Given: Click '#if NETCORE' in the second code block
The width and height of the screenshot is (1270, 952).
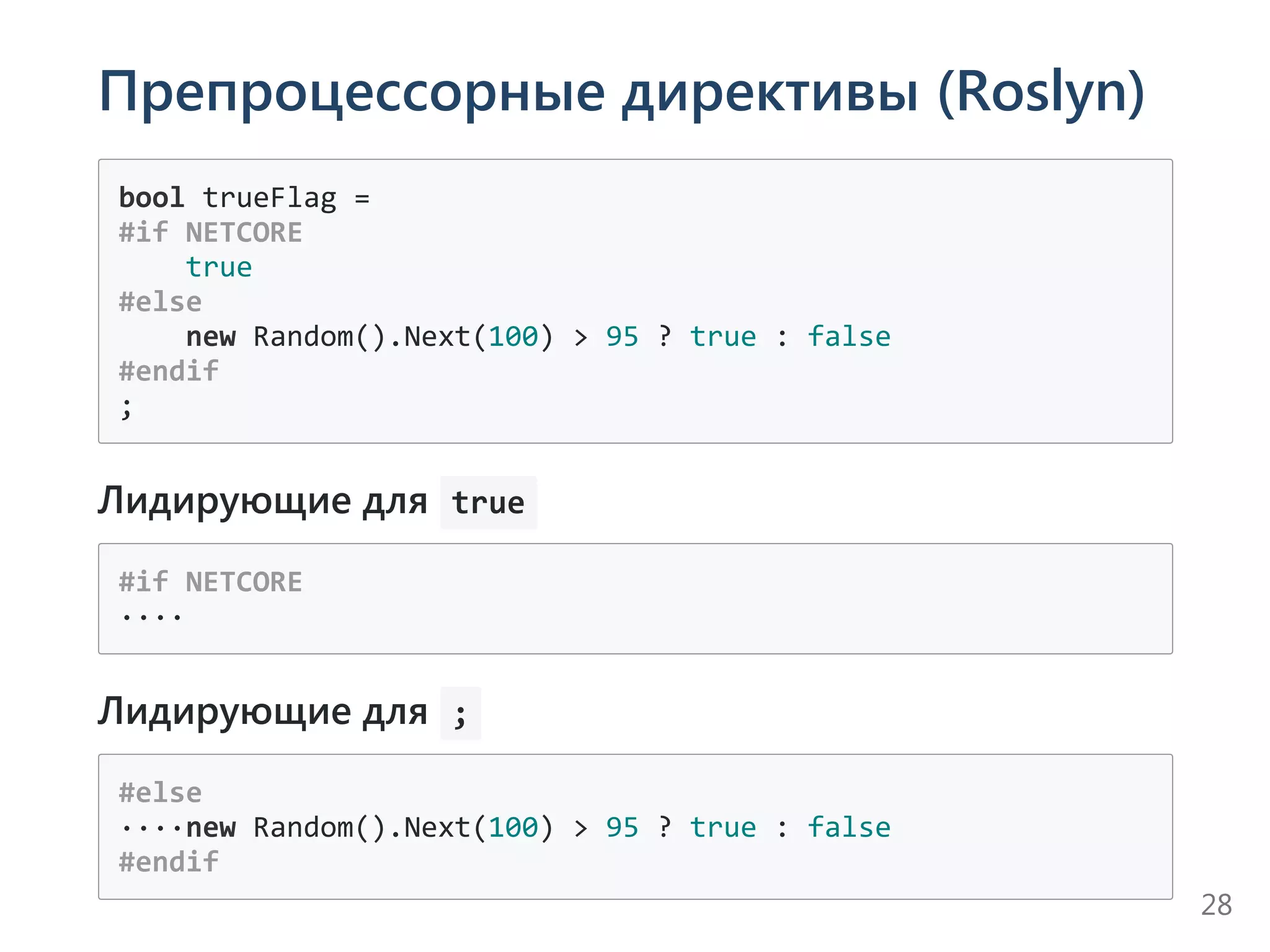Looking at the screenshot, I should click(x=210, y=582).
